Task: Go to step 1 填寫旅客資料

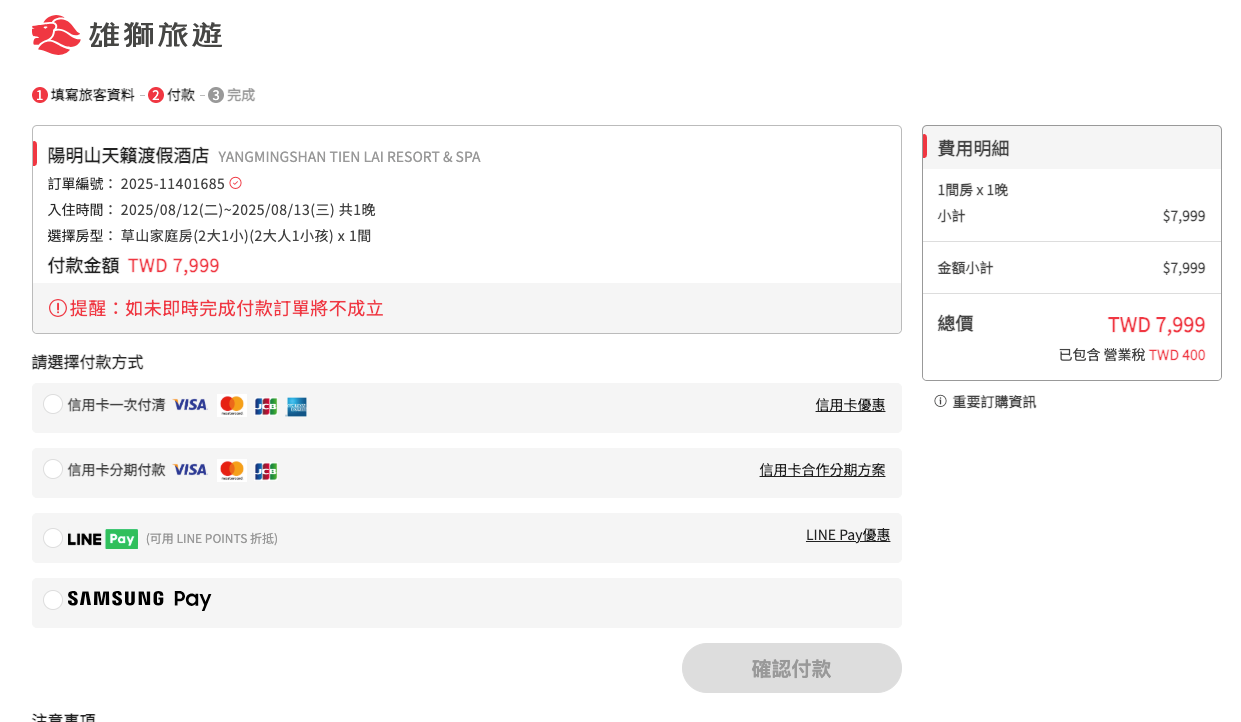Action: coord(92,95)
